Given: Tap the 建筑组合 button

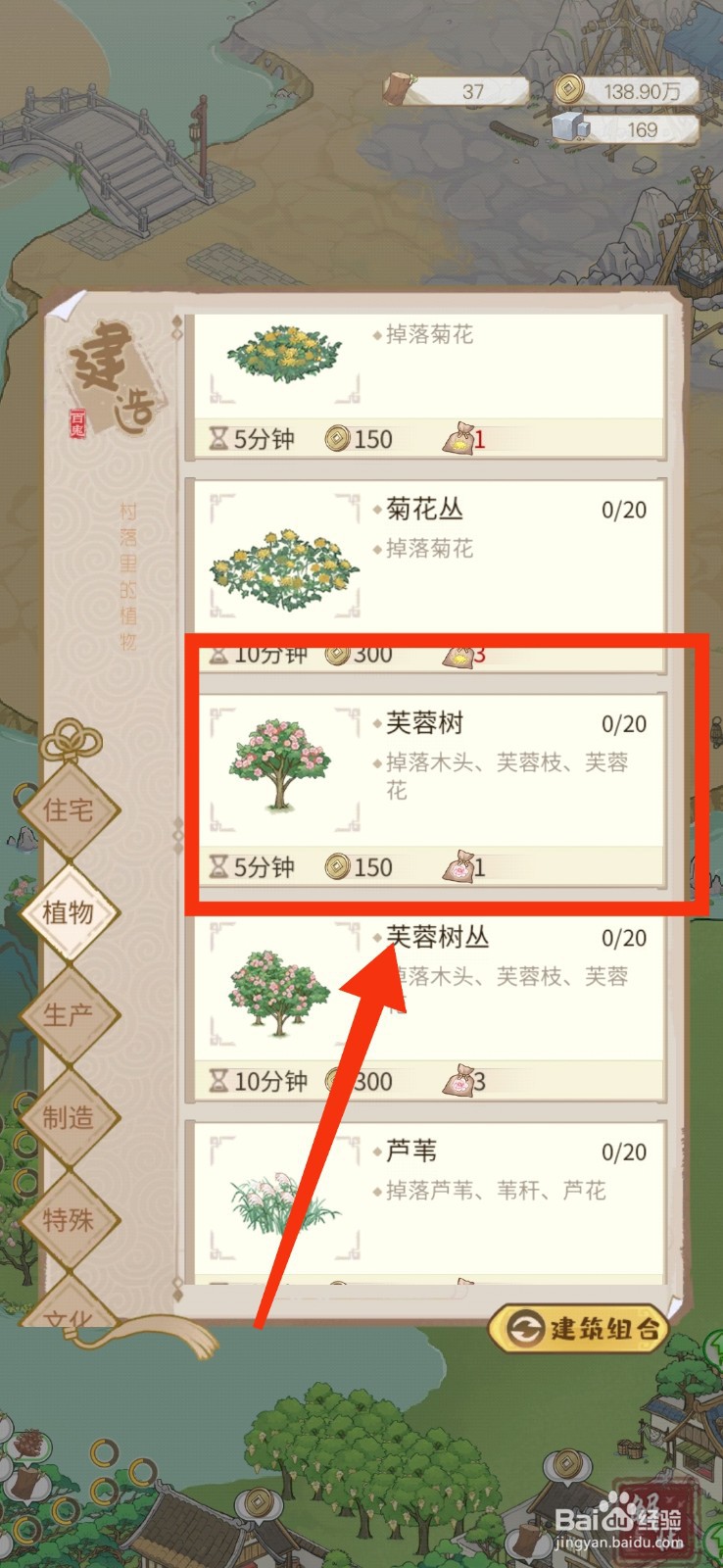Looking at the screenshot, I should [x=580, y=1328].
